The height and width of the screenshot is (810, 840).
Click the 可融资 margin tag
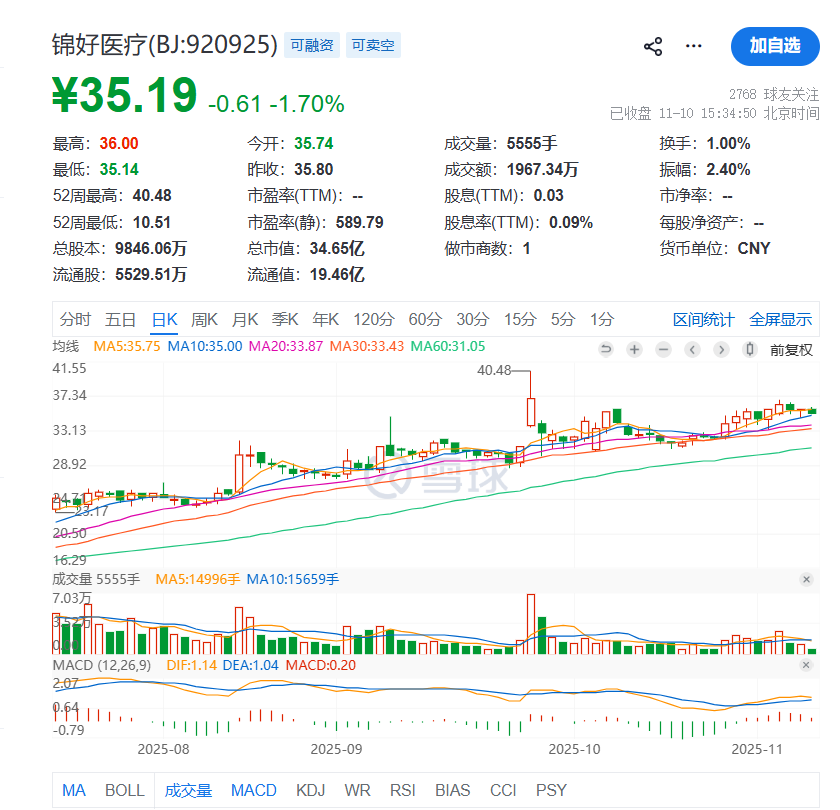[311, 45]
